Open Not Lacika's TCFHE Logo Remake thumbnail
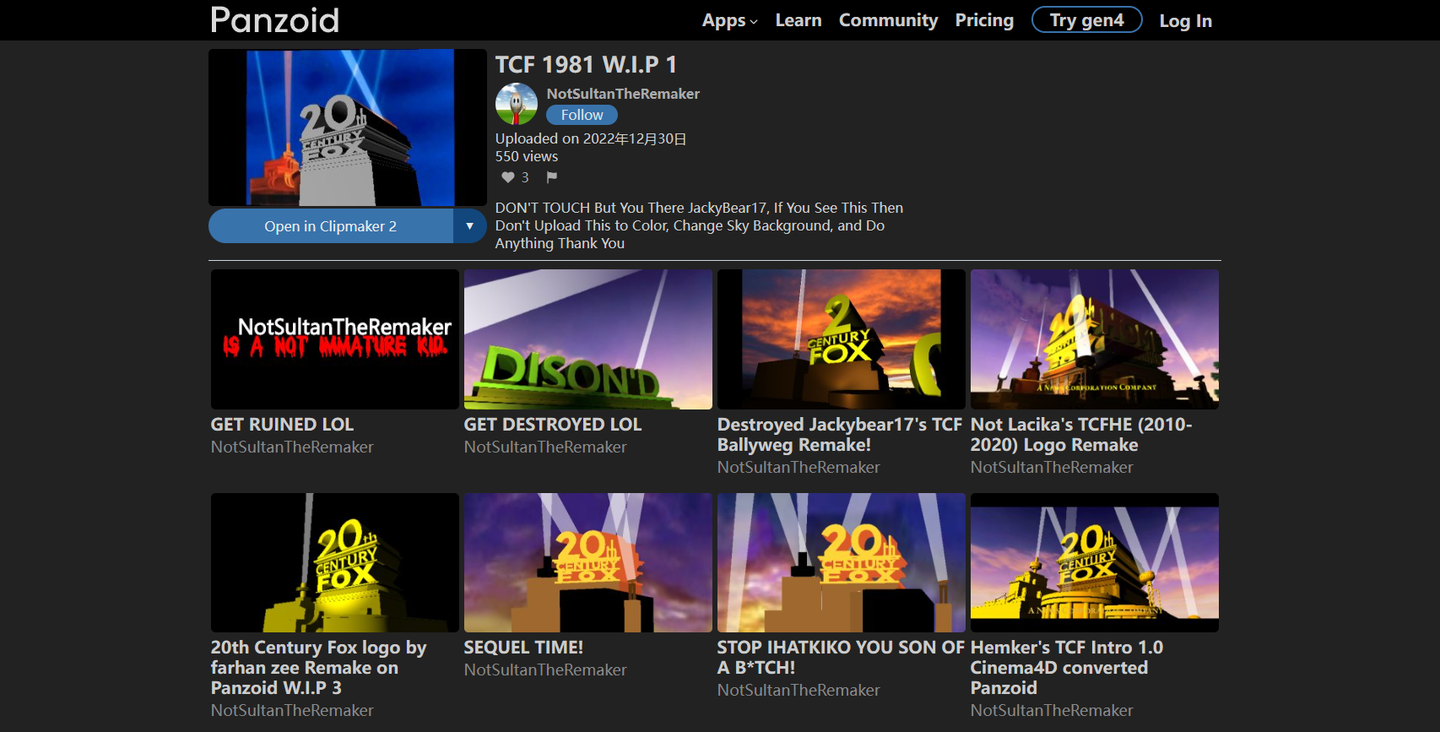 pos(1094,339)
